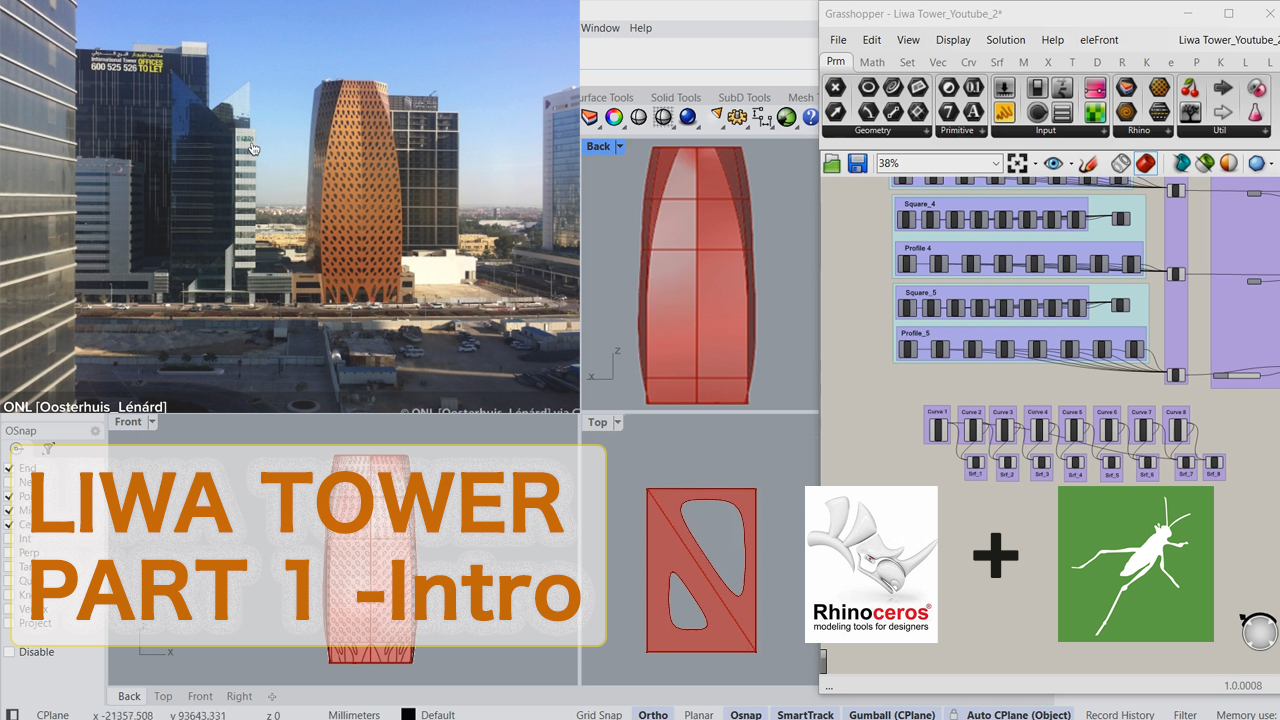Screen dimensions: 1280x720
Task: Click the Rhino dimension tool icon
Action: click(763, 117)
